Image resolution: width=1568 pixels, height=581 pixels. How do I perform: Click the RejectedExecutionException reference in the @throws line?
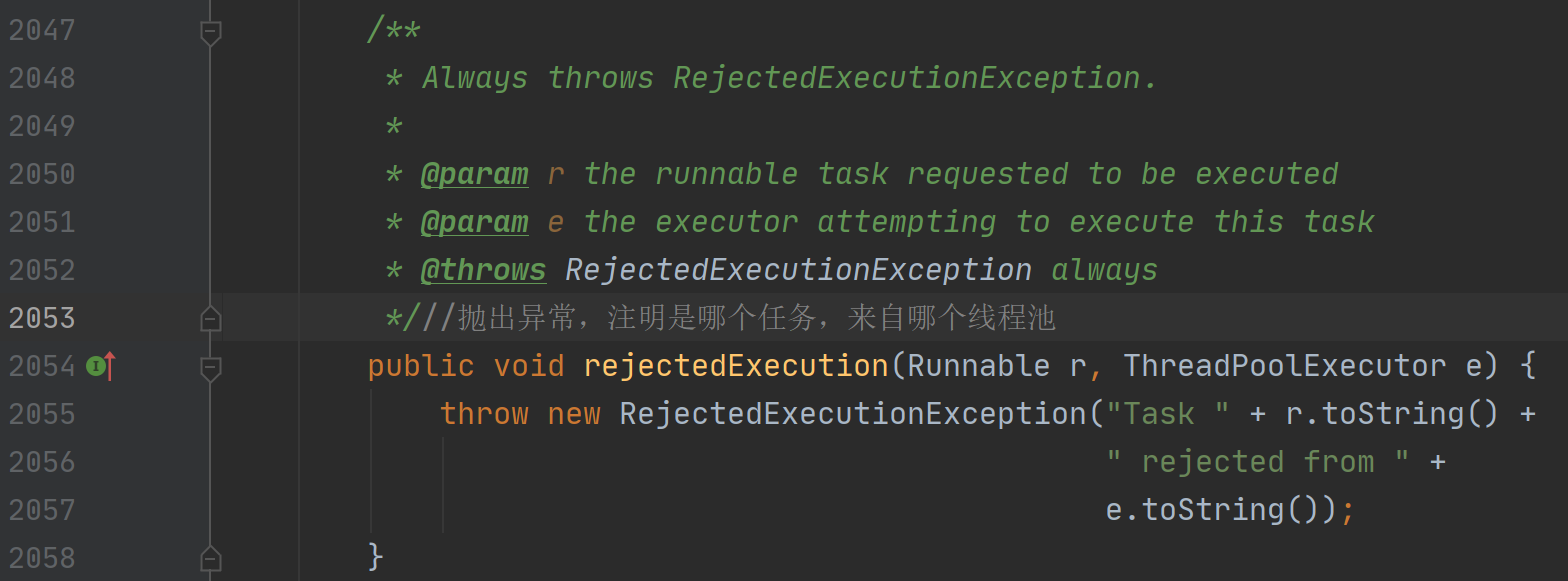pos(799,270)
